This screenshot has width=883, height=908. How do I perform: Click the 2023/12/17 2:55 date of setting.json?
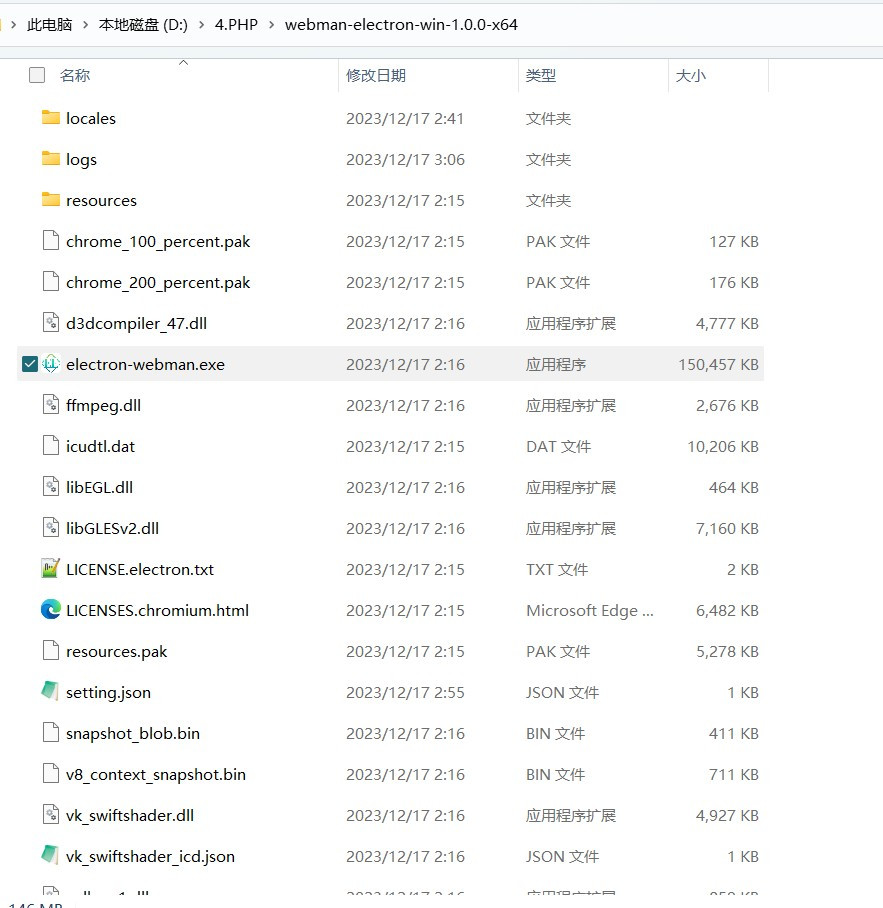tap(405, 693)
